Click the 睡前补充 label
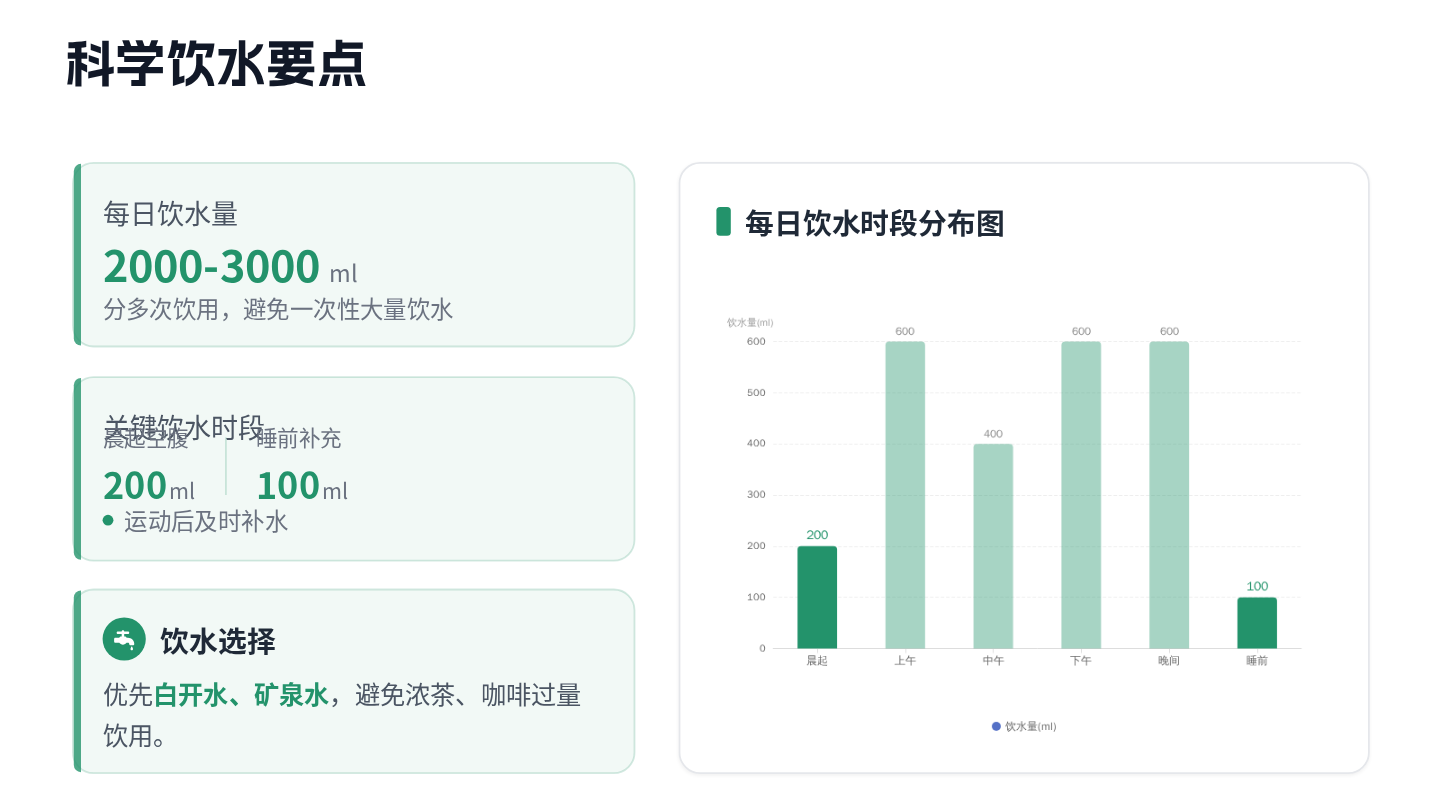Screen dimensions: 1440x810 pyautogui.click(x=299, y=438)
